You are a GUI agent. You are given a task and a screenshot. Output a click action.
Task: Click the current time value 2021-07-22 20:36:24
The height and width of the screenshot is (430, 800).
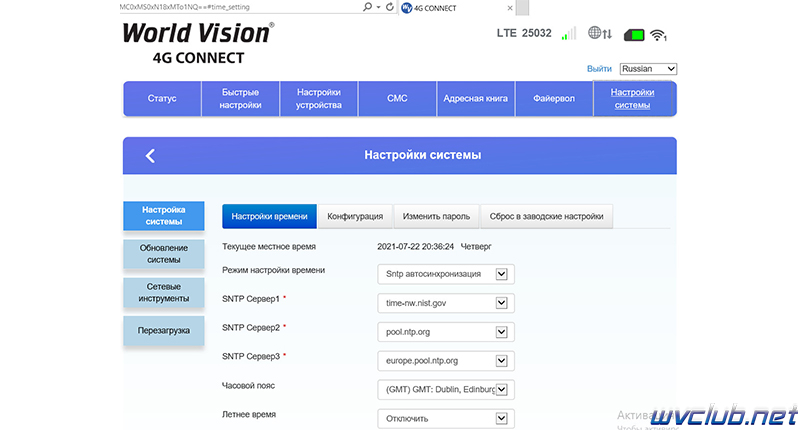415,247
